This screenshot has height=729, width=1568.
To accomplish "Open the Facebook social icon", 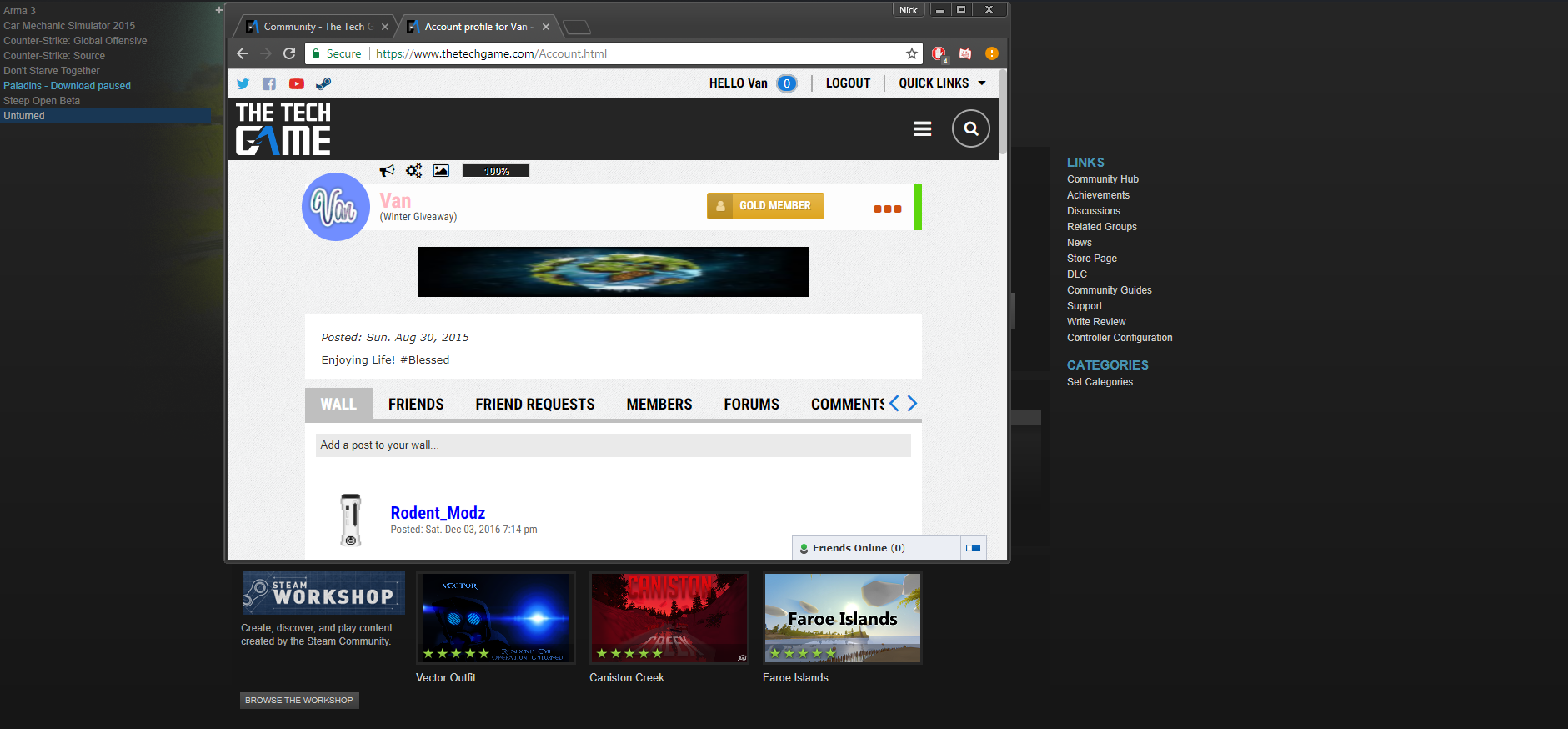I will (x=269, y=83).
